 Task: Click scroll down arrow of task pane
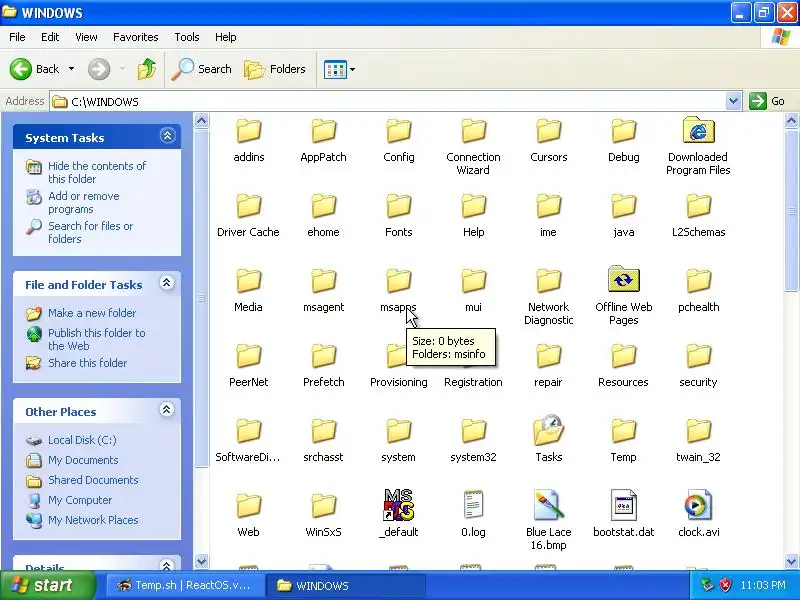point(202,561)
